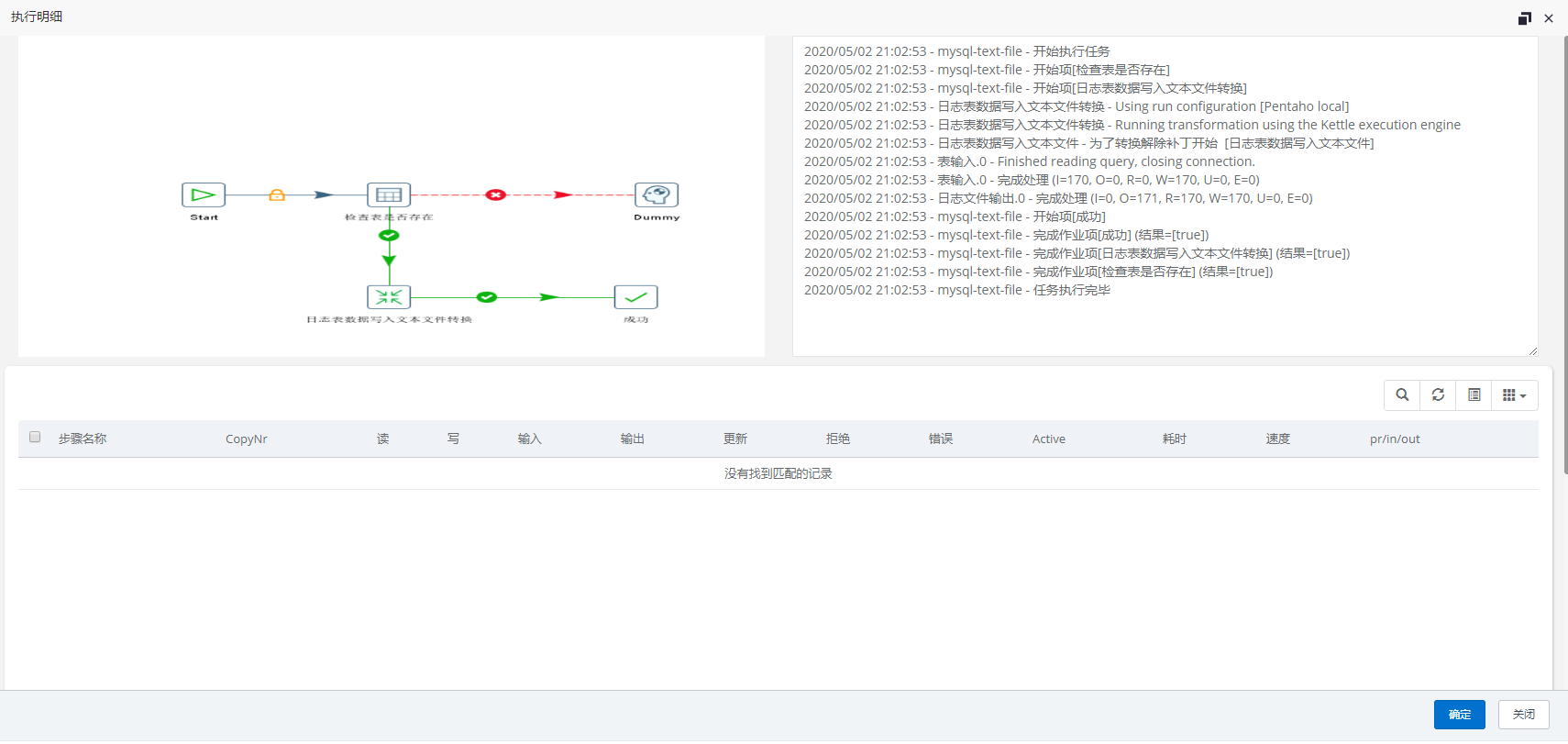The width and height of the screenshot is (1568, 744).
Task: Click the 耗时 column header
Action: point(1174,439)
